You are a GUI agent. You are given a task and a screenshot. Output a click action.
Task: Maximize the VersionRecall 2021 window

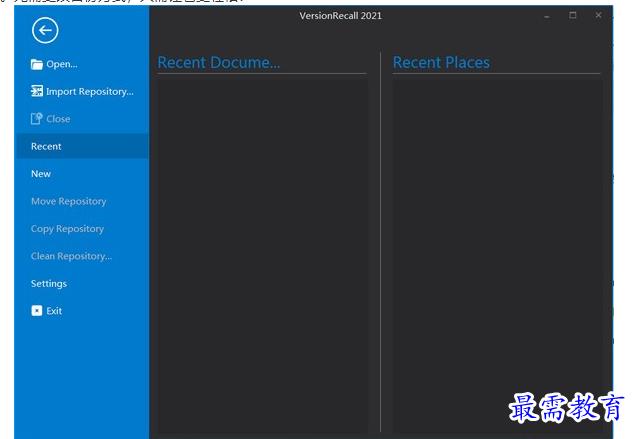click(572, 15)
